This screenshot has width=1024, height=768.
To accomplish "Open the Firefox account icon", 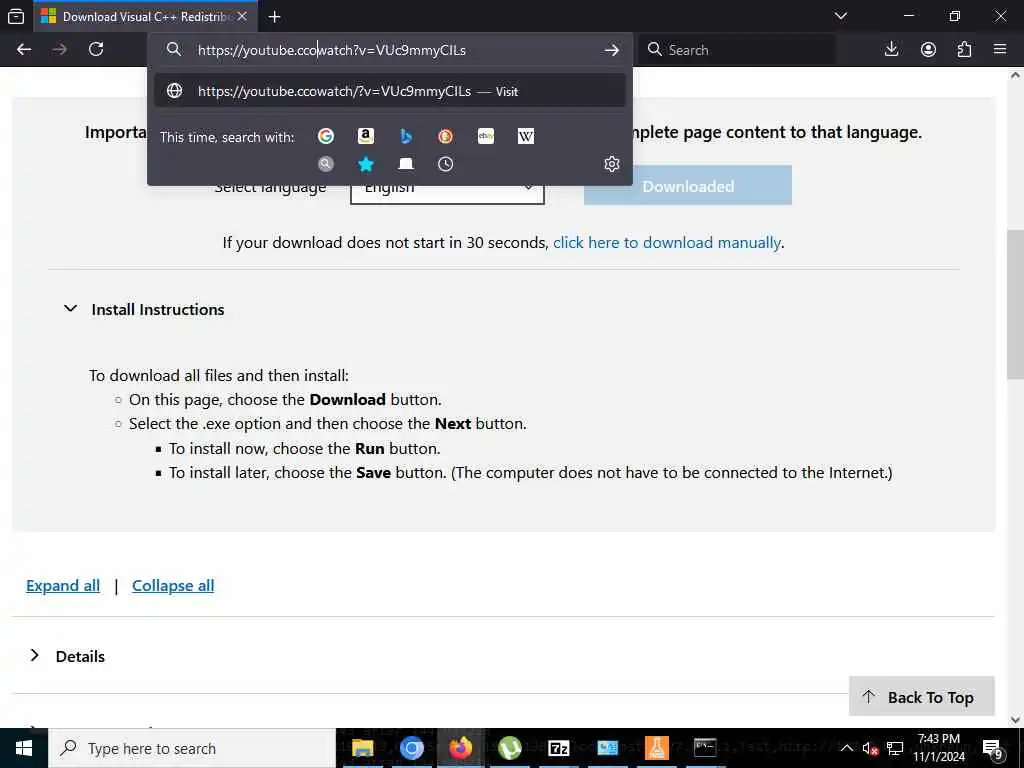I will (928, 50).
